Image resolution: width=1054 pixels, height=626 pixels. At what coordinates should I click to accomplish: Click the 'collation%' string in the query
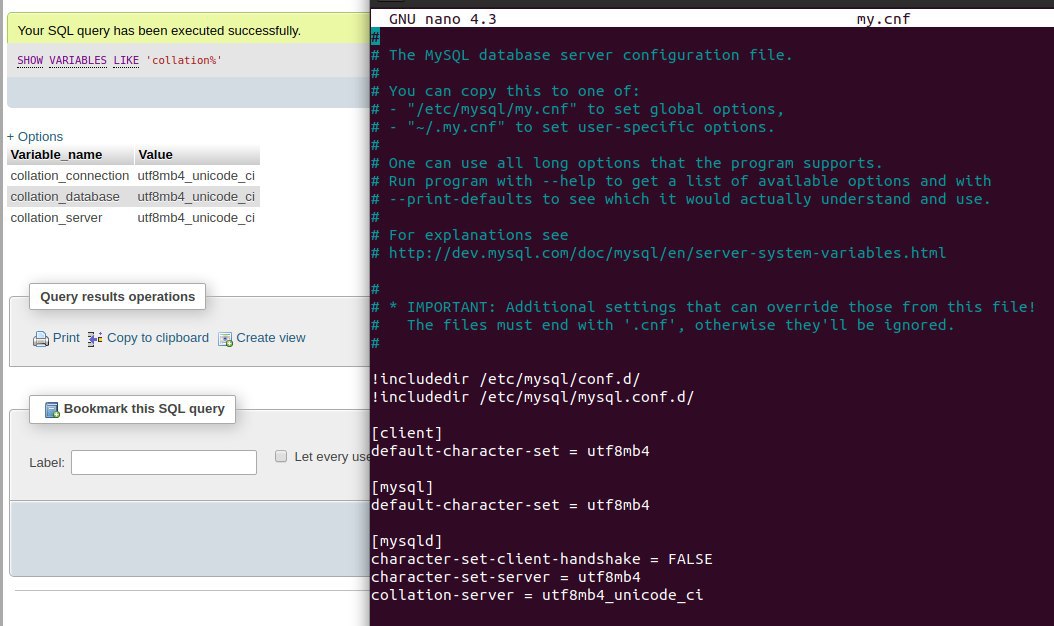pos(184,60)
